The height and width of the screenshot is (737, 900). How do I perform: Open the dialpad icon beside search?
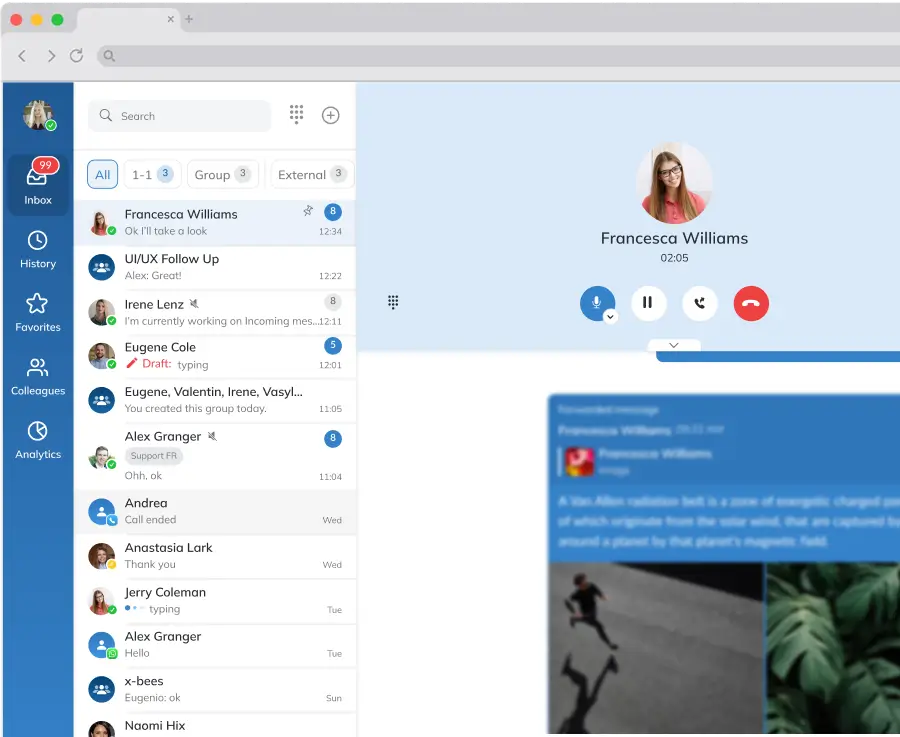pos(296,115)
